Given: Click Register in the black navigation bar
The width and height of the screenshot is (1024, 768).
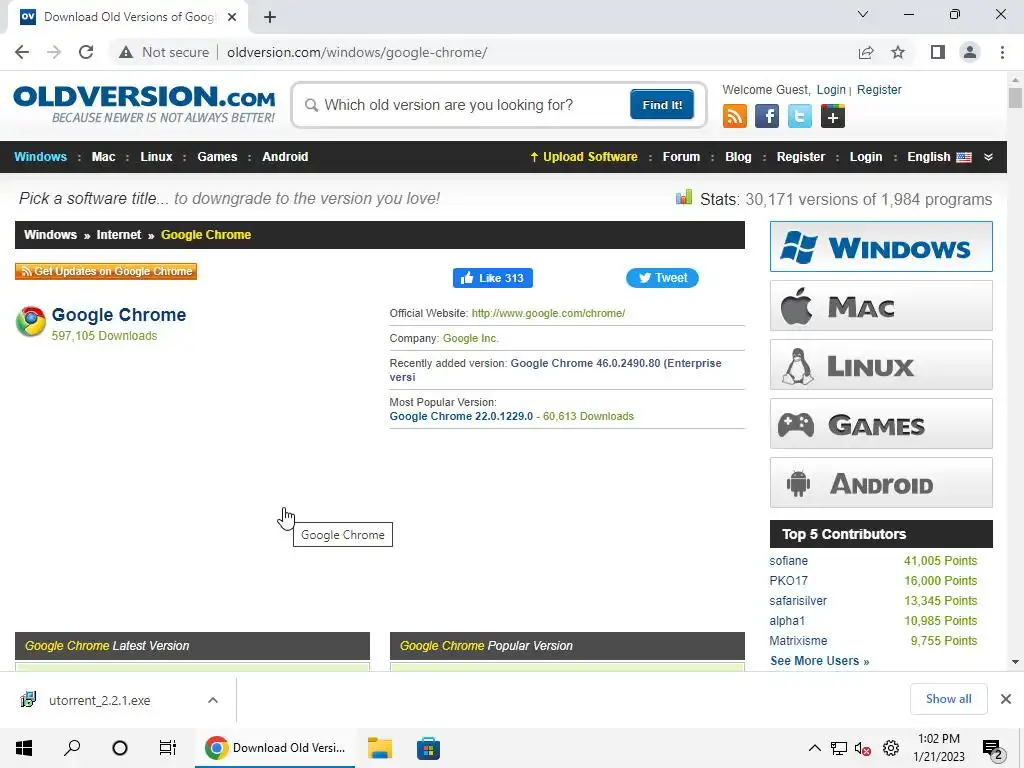Looking at the screenshot, I should (801, 157).
